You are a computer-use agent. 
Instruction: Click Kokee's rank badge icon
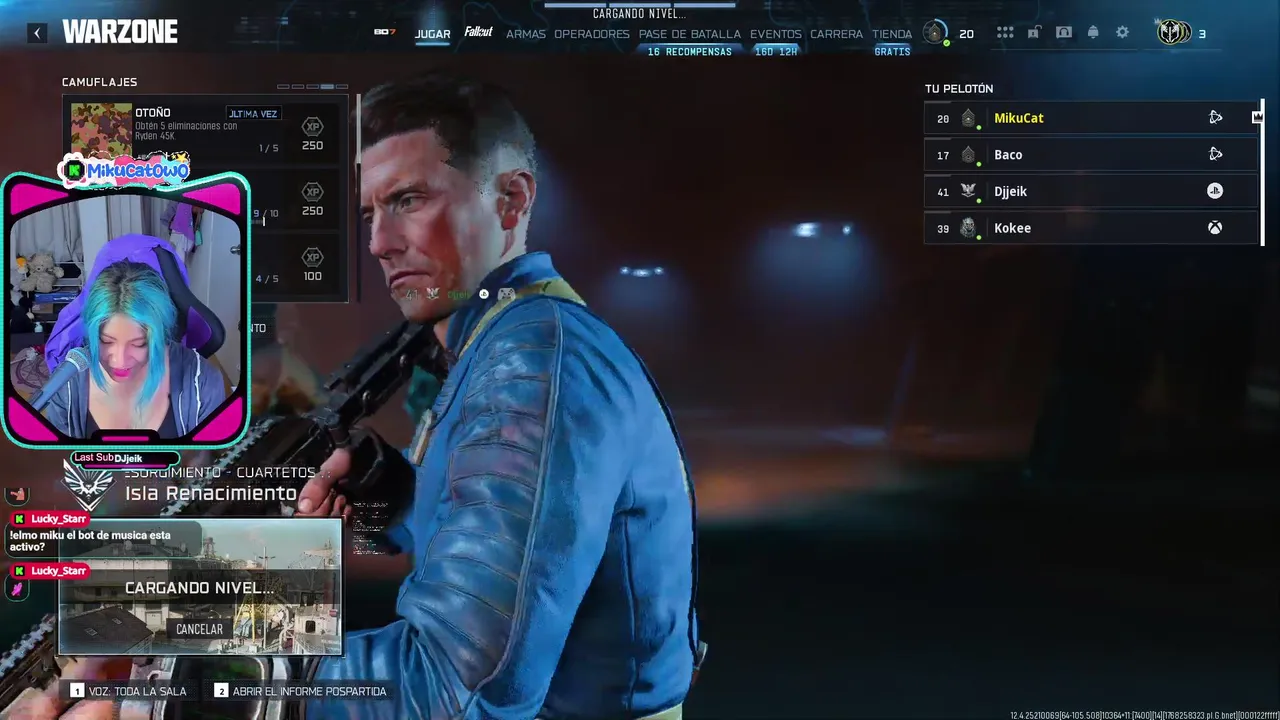pos(968,228)
